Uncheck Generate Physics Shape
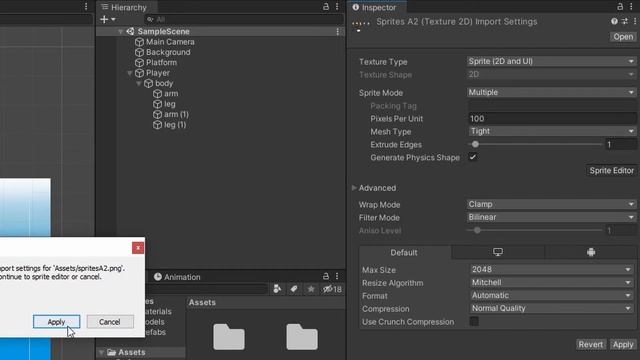Screen dimensions: 640x360 [473, 157]
